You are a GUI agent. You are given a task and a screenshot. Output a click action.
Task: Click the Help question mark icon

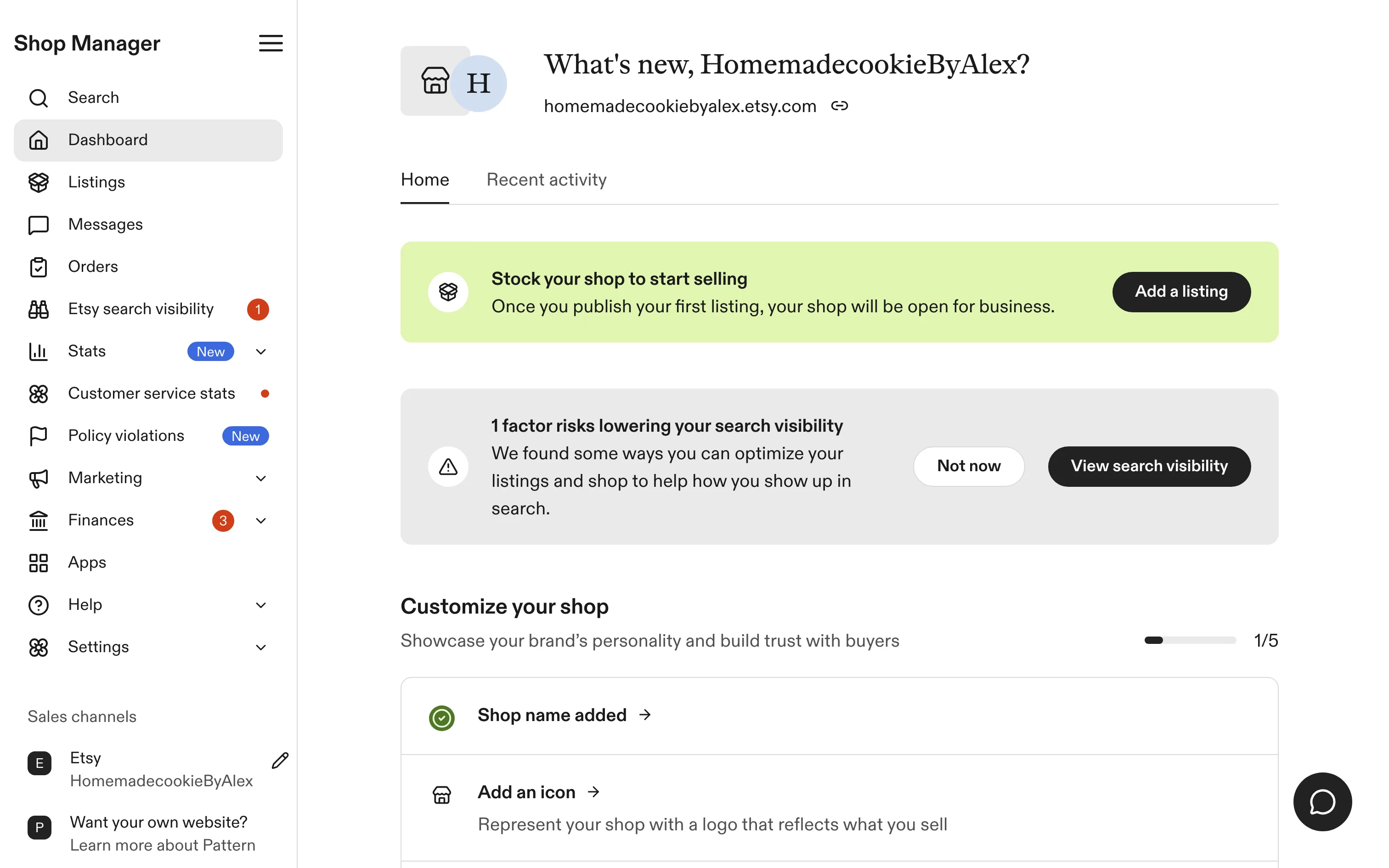tap(39, 605)
